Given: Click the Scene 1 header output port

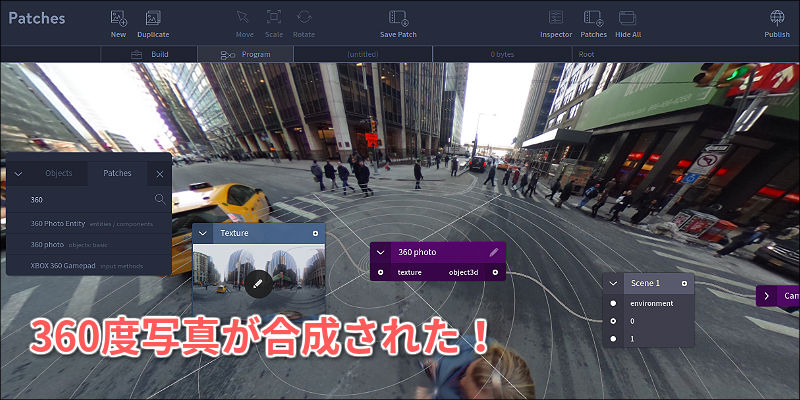Looking at the screenshot, I should [x=684, y=283].
